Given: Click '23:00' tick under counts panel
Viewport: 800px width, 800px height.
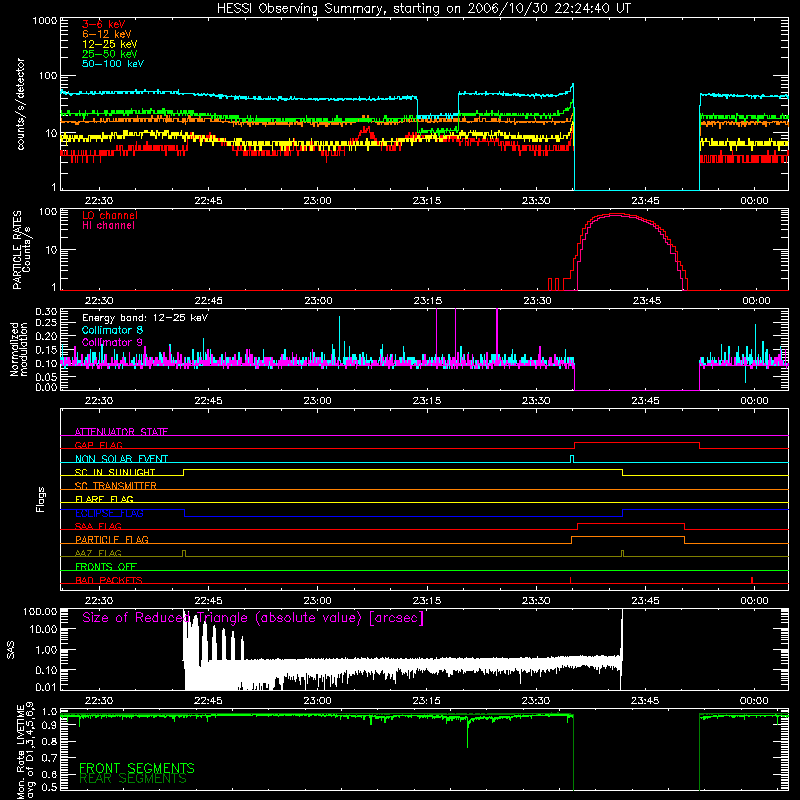Looking at the screenshot, I should [317, 201].
